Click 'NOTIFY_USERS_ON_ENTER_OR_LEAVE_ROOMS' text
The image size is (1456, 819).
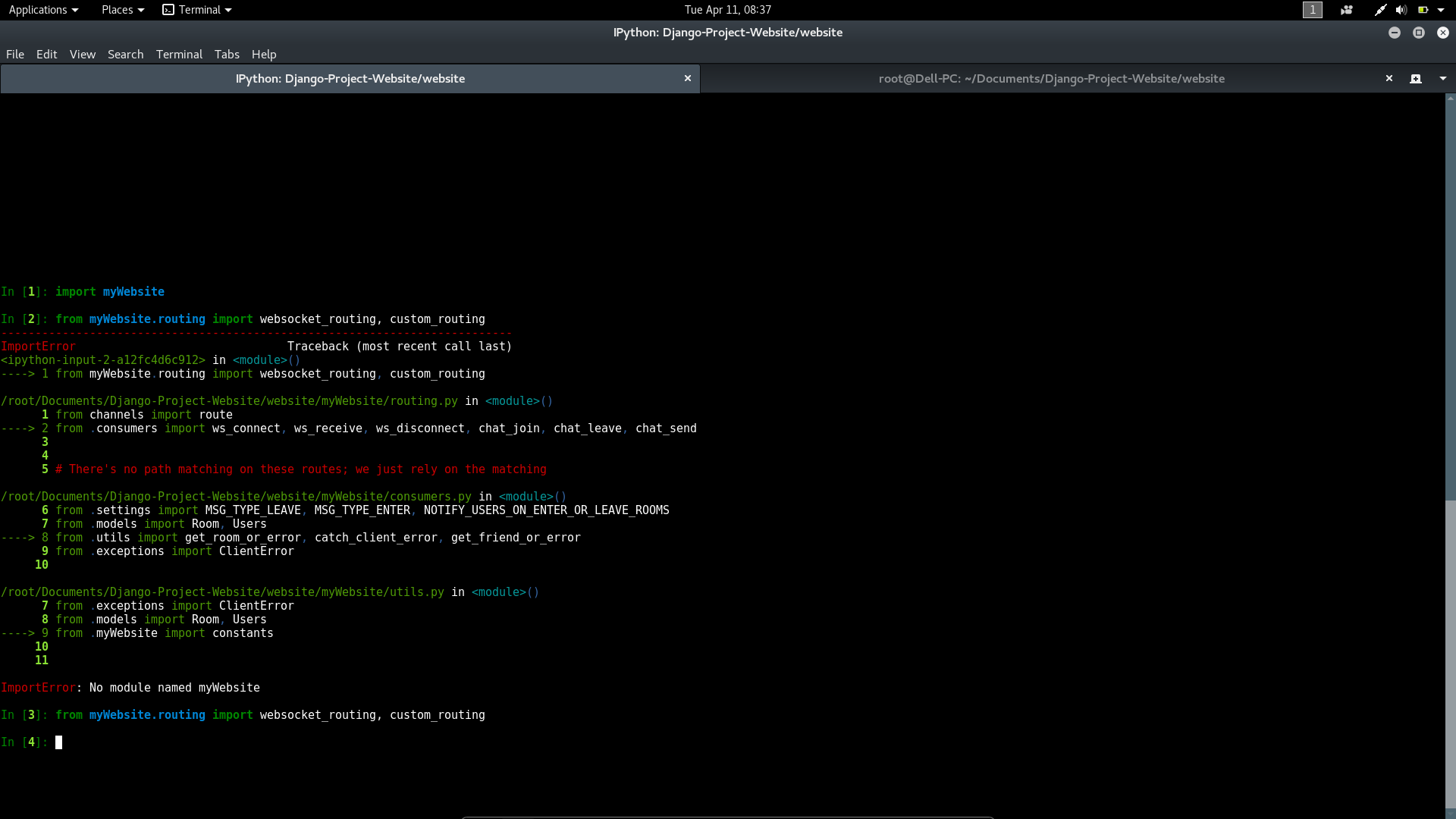(x=546, y=510)
